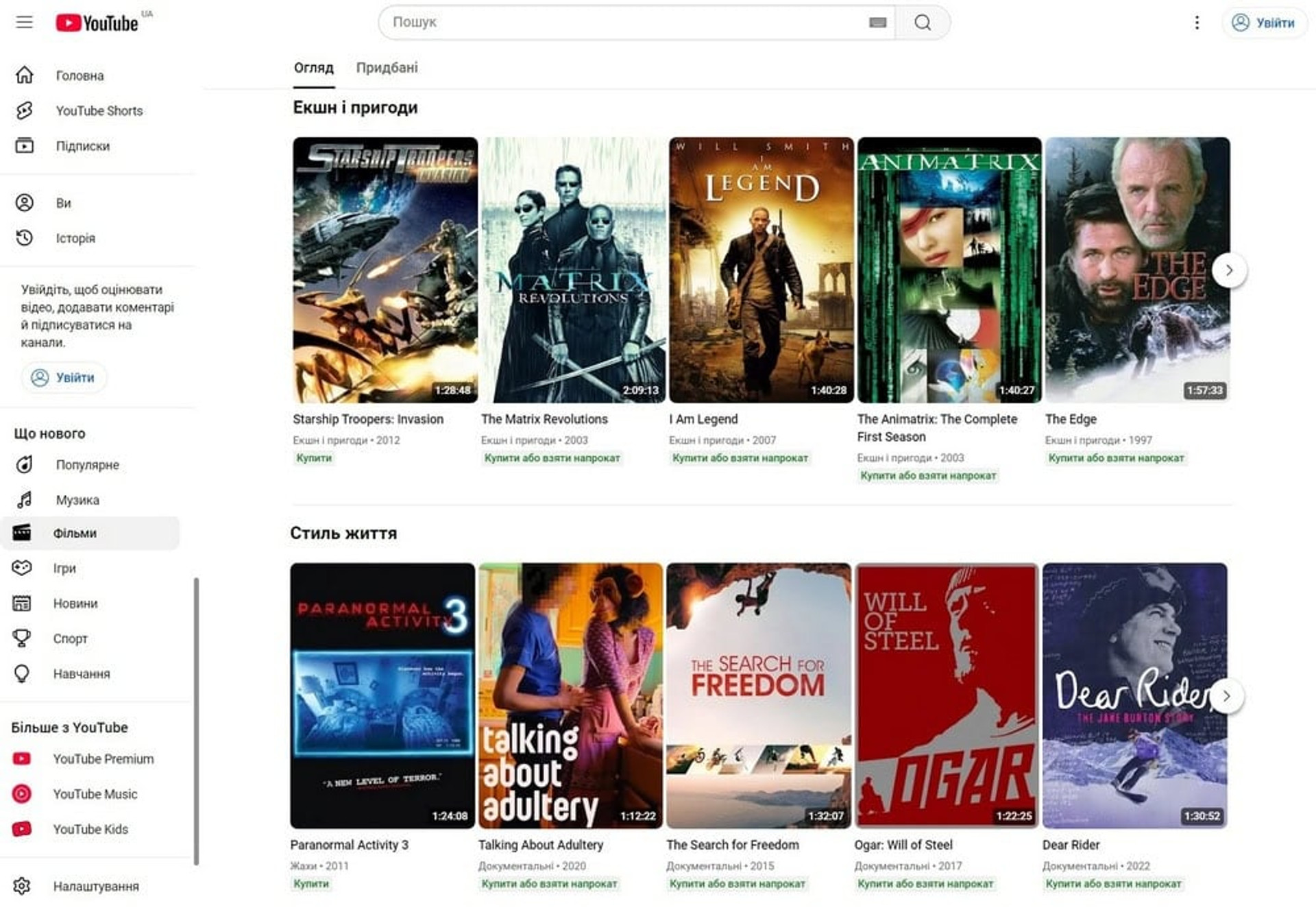The width and height of the screenshot is (1316, 910).
Task: Click the Підписки subscriptions icon
Action: coord(25,145)
